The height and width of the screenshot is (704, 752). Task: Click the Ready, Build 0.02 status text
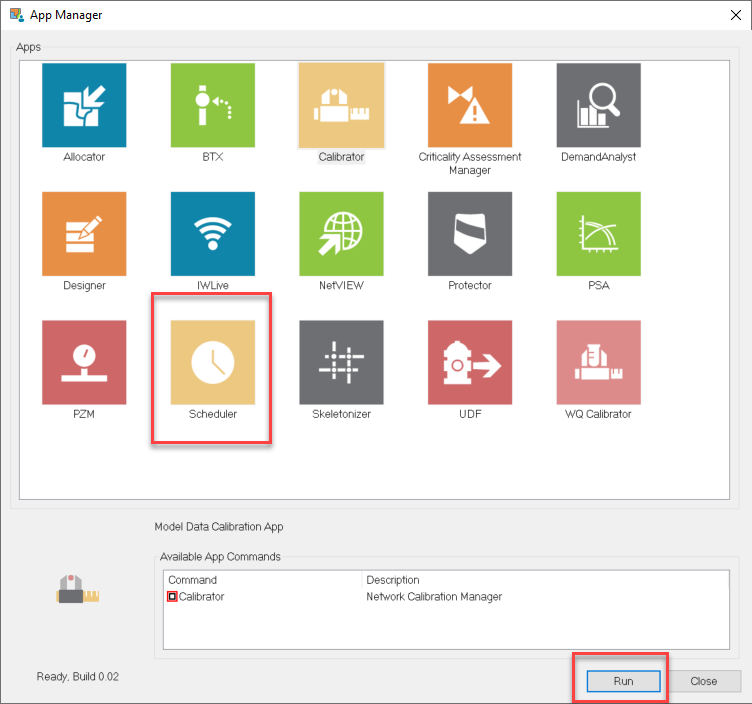click(78, 677)
